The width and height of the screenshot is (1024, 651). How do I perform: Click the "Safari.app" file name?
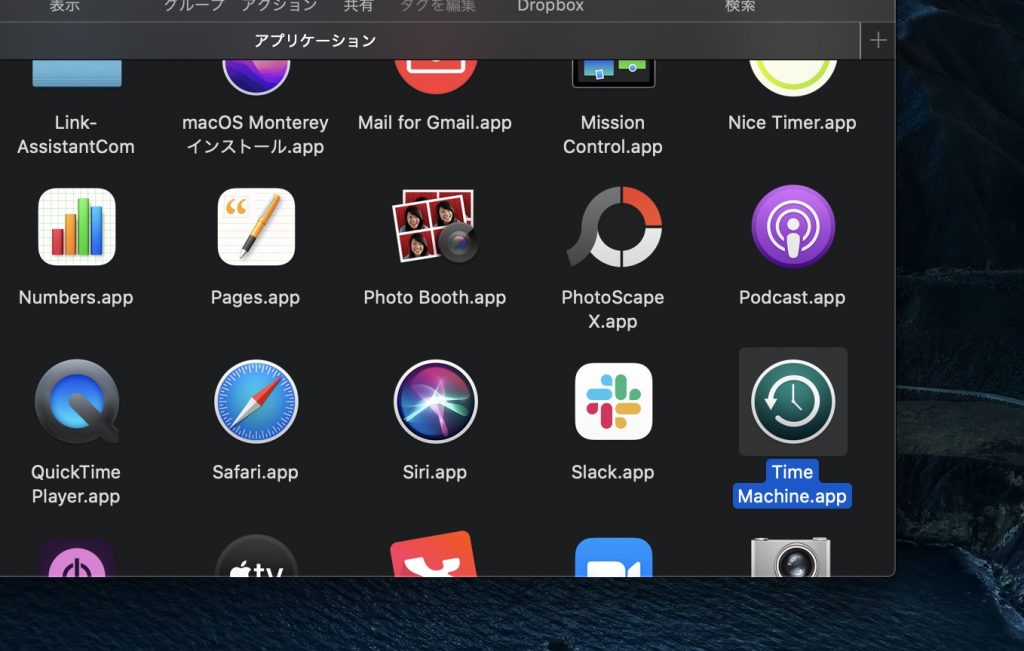tap(255, 472)
